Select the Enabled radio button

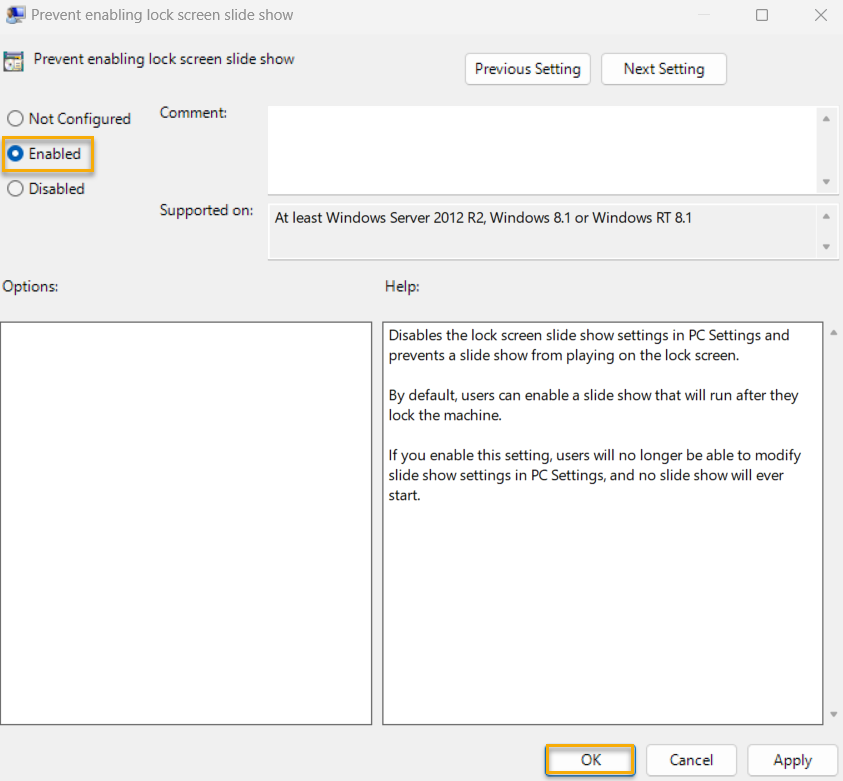(15, 154)
